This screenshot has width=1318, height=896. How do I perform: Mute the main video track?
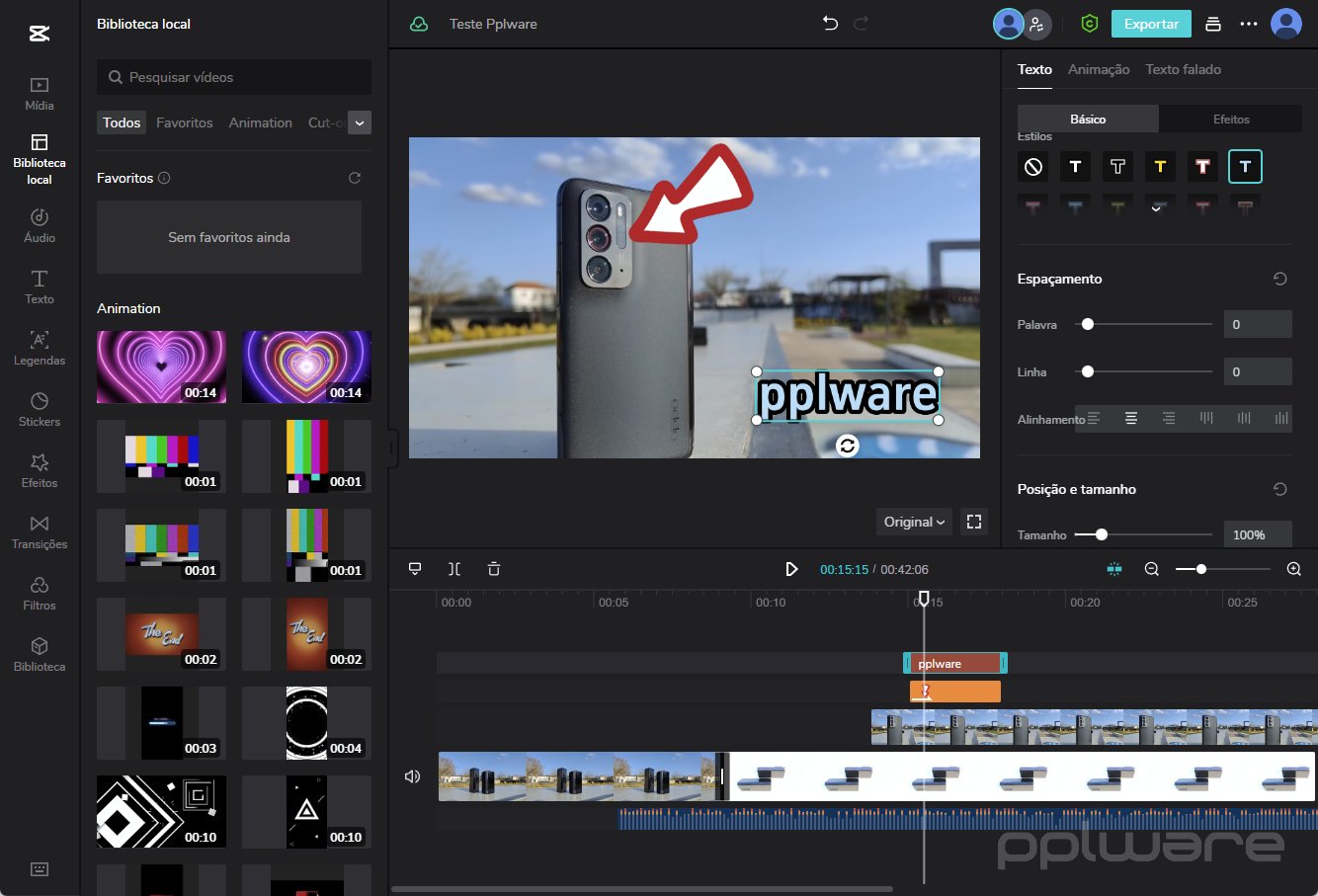(413, 776)
